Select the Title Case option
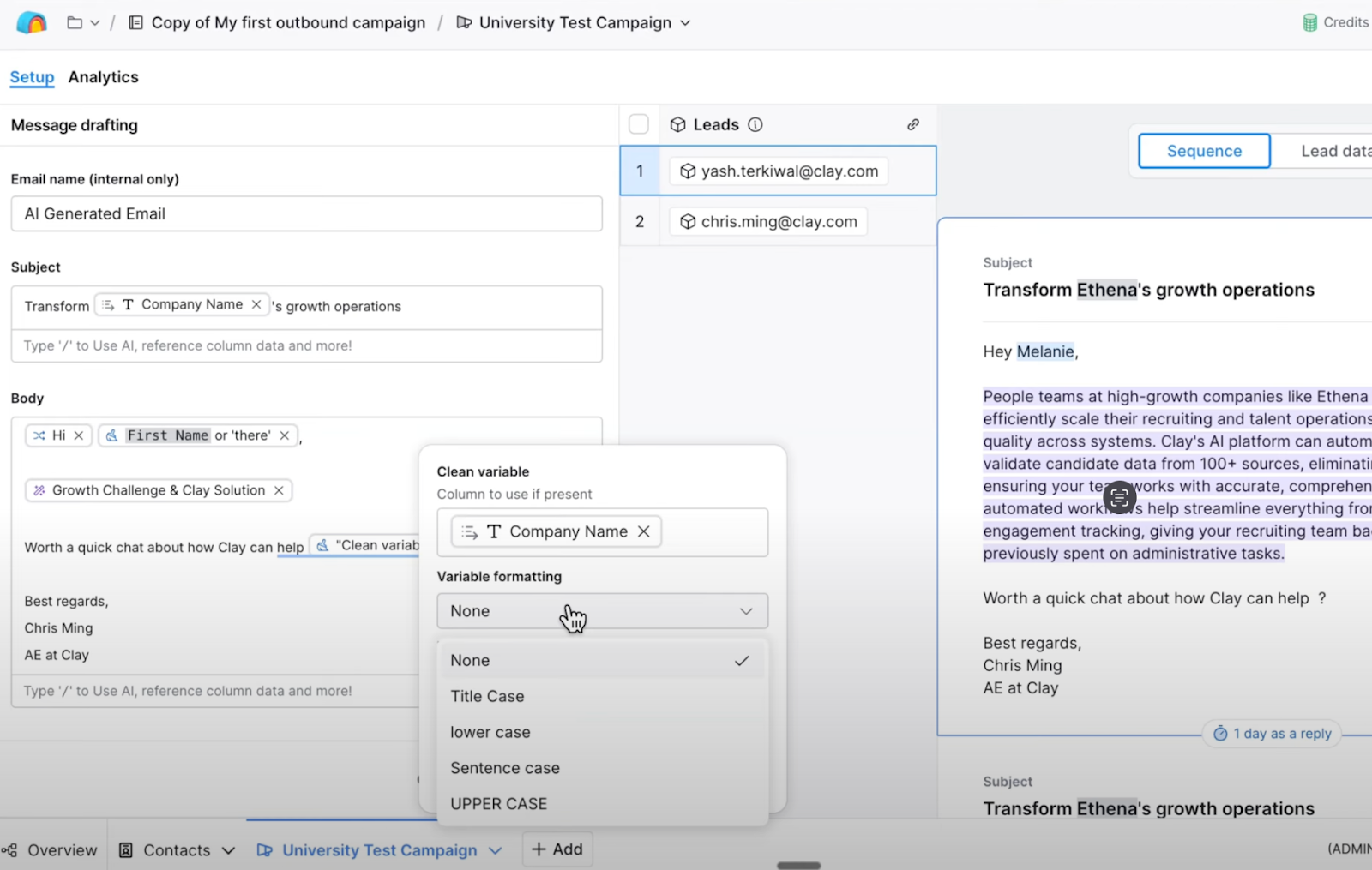 602,696
